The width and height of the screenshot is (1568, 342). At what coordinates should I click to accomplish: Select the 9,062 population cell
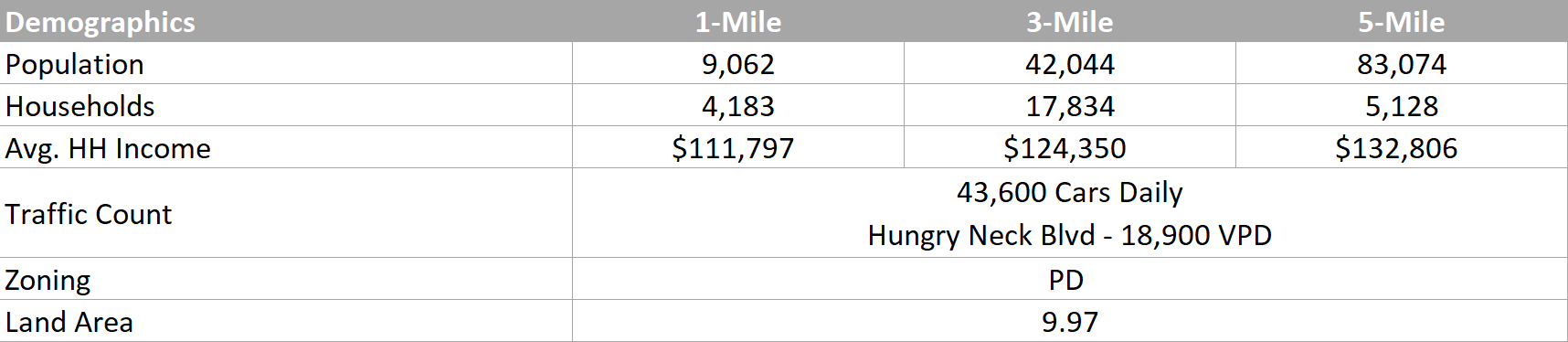click(x=738, y=63)
